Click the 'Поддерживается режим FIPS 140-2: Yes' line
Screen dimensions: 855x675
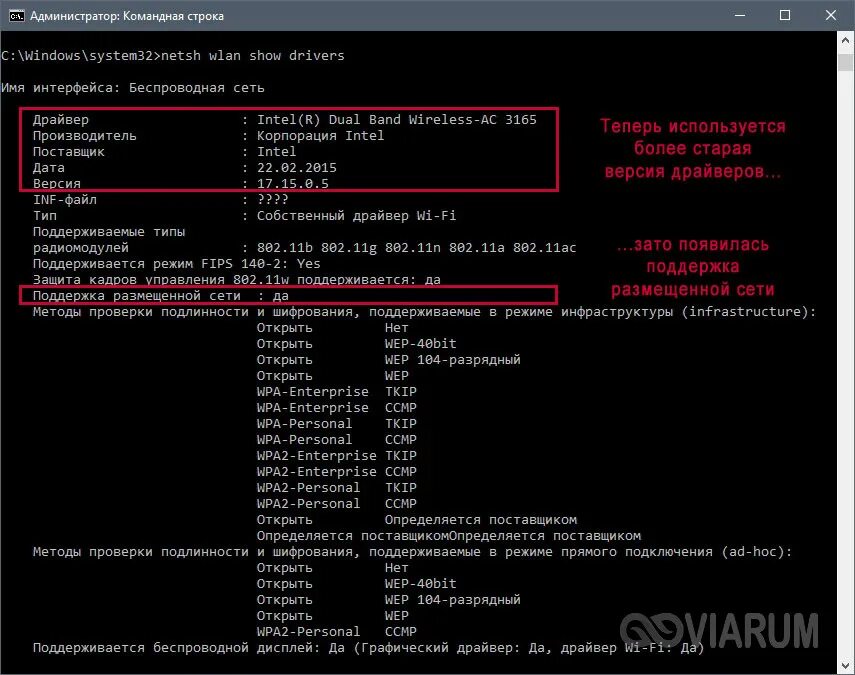pyautogui.click(x=177, y=263)
